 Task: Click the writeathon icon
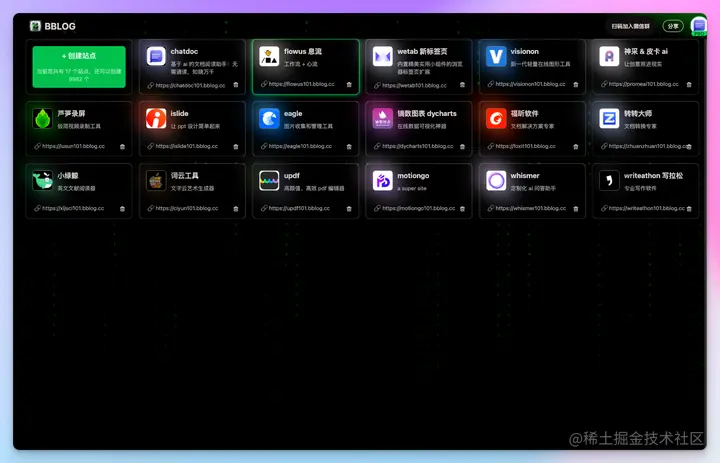pyautogui.click(x=609, y=181)
